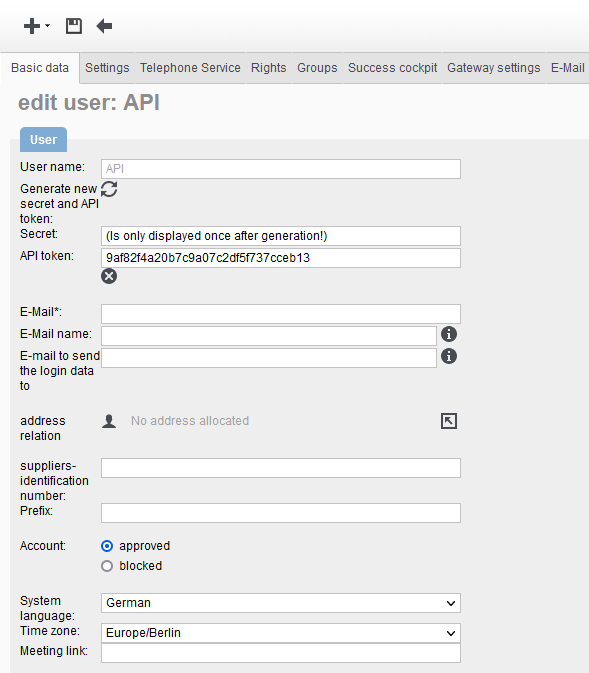Click into the Prefix text field

tap(281, 513)
